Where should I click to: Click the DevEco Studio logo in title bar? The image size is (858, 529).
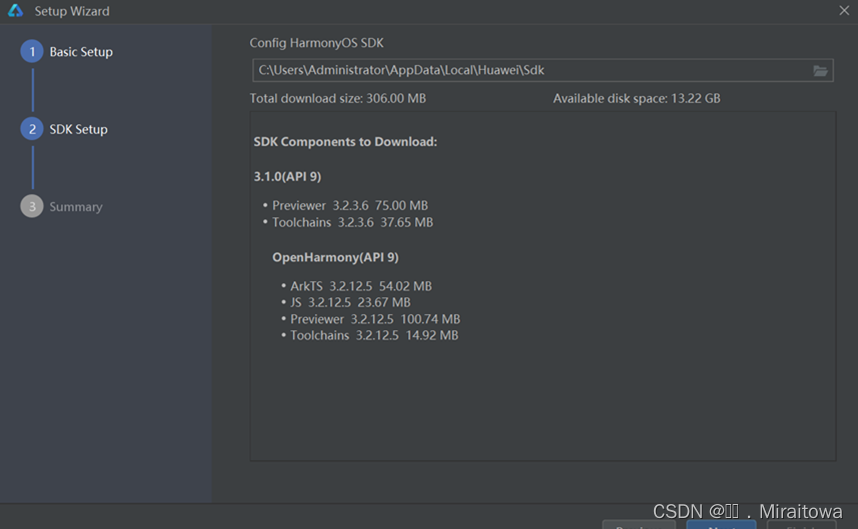click(x=15, y=10)
